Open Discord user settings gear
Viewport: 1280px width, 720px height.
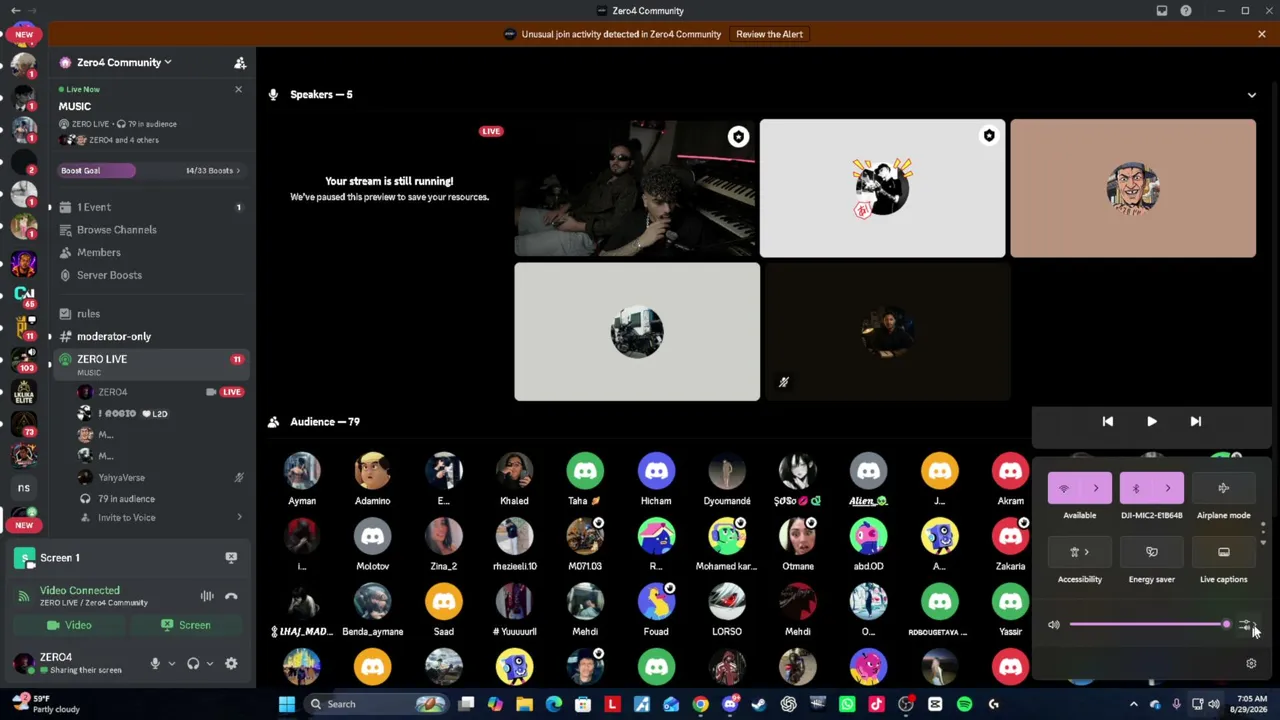click(x=231, y=663)
